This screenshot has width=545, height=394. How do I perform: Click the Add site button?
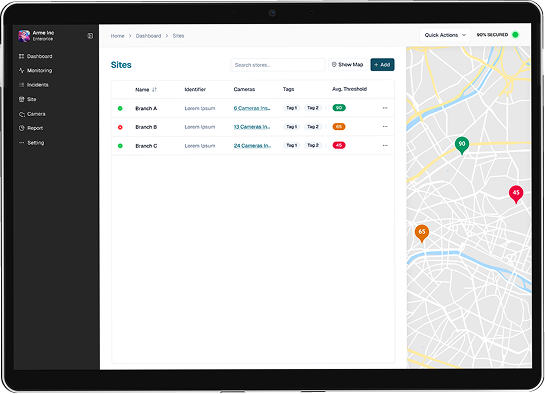pos(382,65)
